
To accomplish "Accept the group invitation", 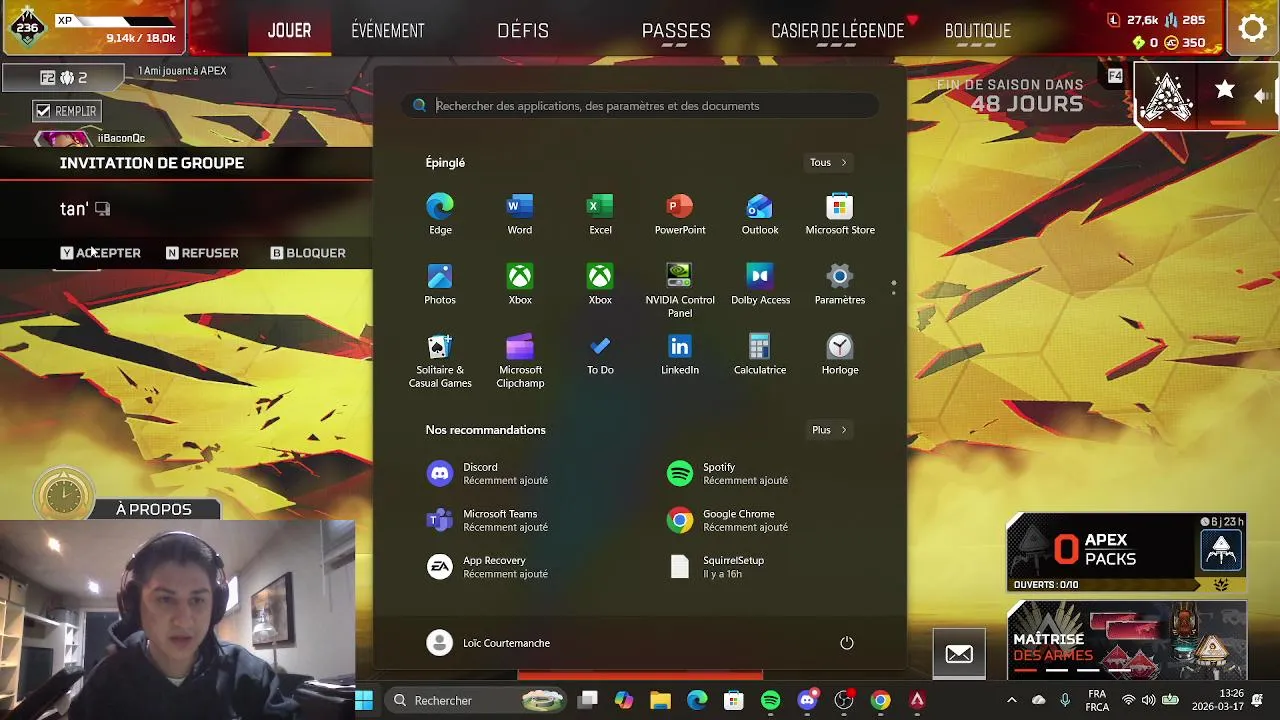I will (x=100, y=253).
